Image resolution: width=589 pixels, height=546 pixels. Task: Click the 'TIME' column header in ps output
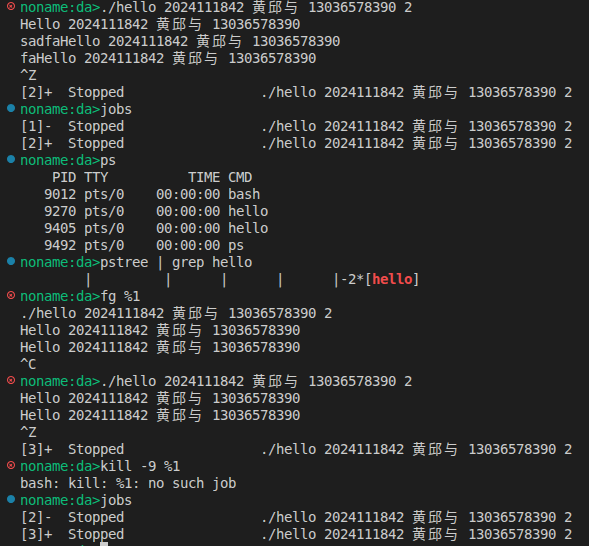point(204,177)
